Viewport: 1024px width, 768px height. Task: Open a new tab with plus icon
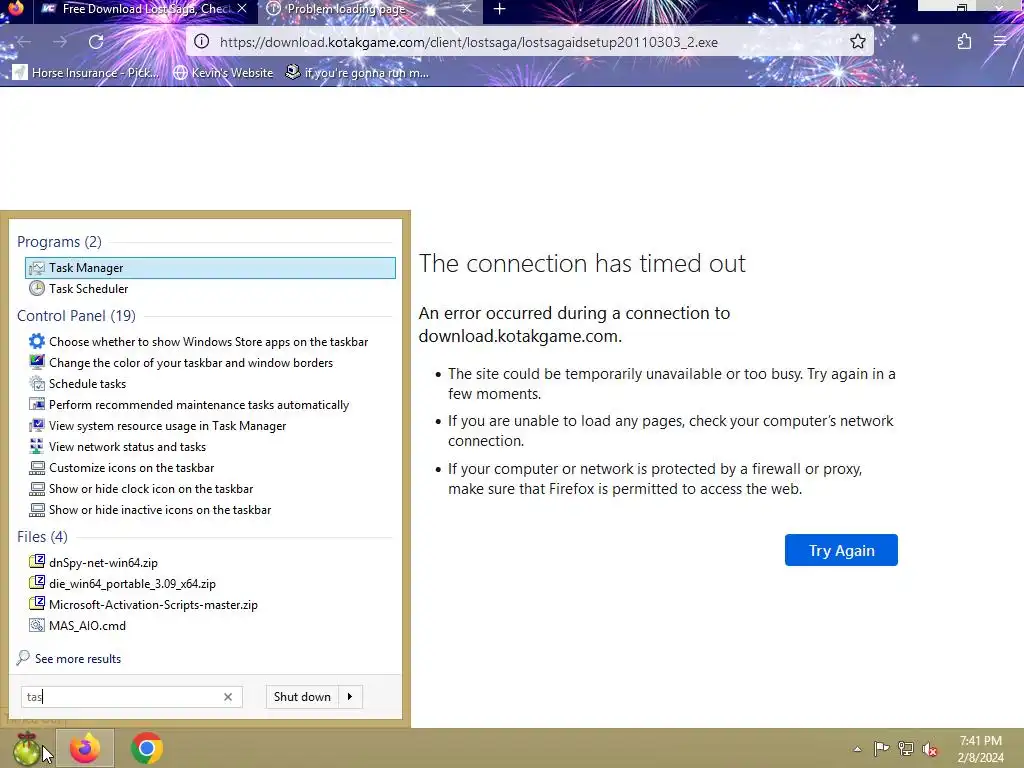click(500, 8)
